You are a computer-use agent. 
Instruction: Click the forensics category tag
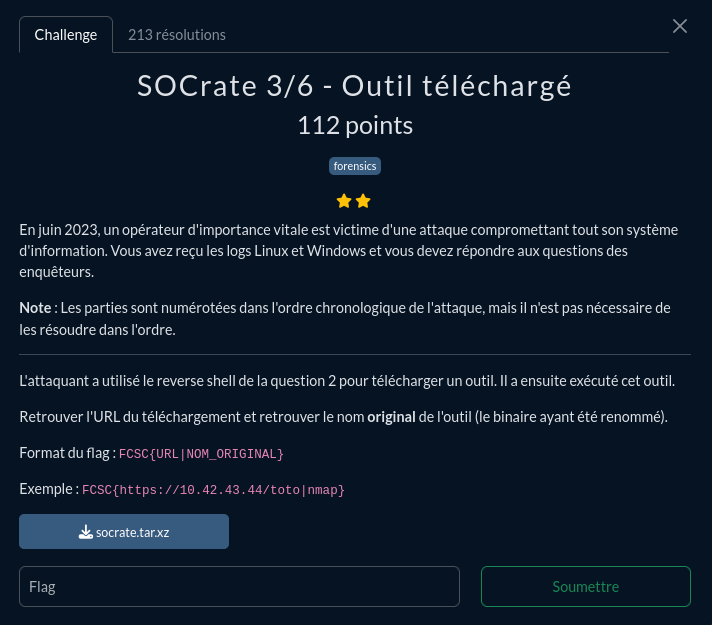pos(355,166)
